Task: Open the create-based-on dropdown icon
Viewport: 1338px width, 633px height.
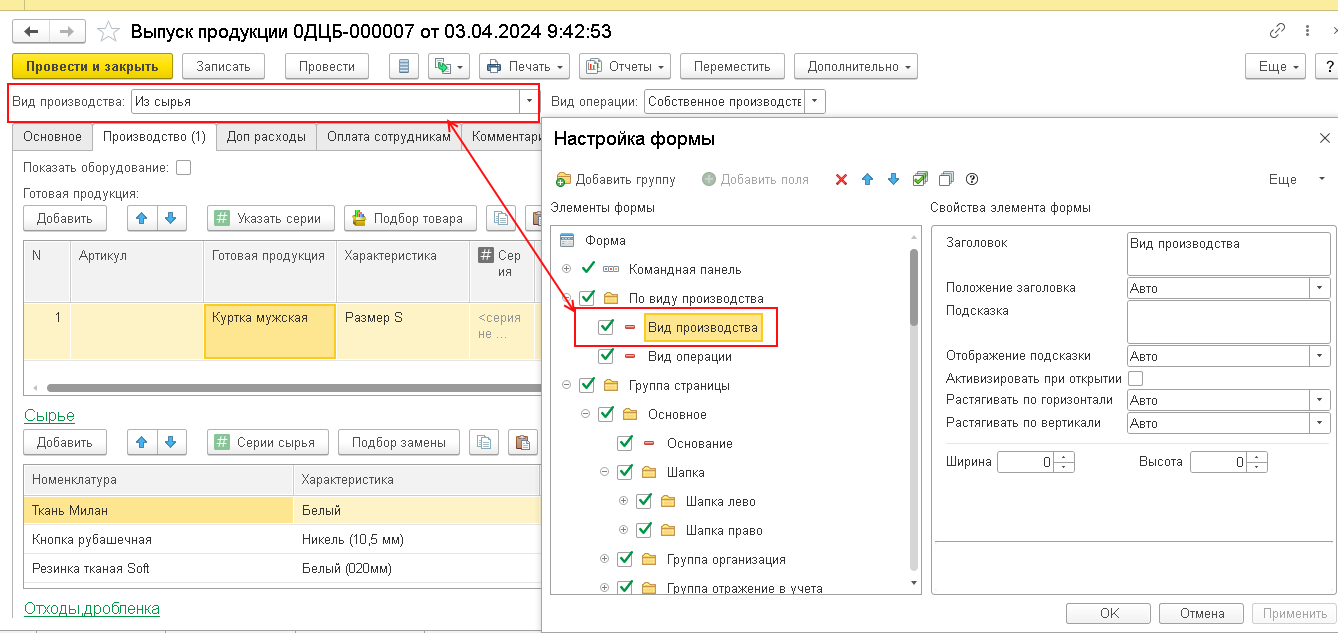Action: 448,67
